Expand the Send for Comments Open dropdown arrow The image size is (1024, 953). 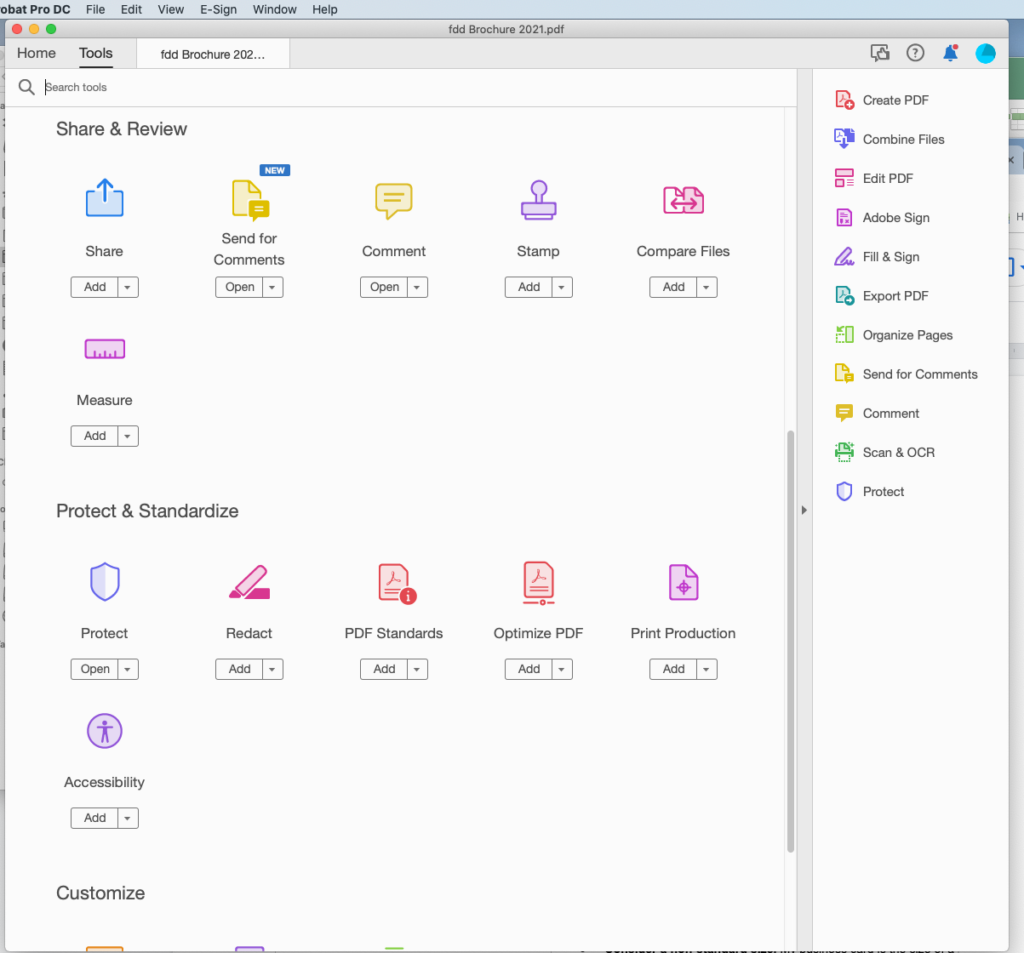(273, 287)
